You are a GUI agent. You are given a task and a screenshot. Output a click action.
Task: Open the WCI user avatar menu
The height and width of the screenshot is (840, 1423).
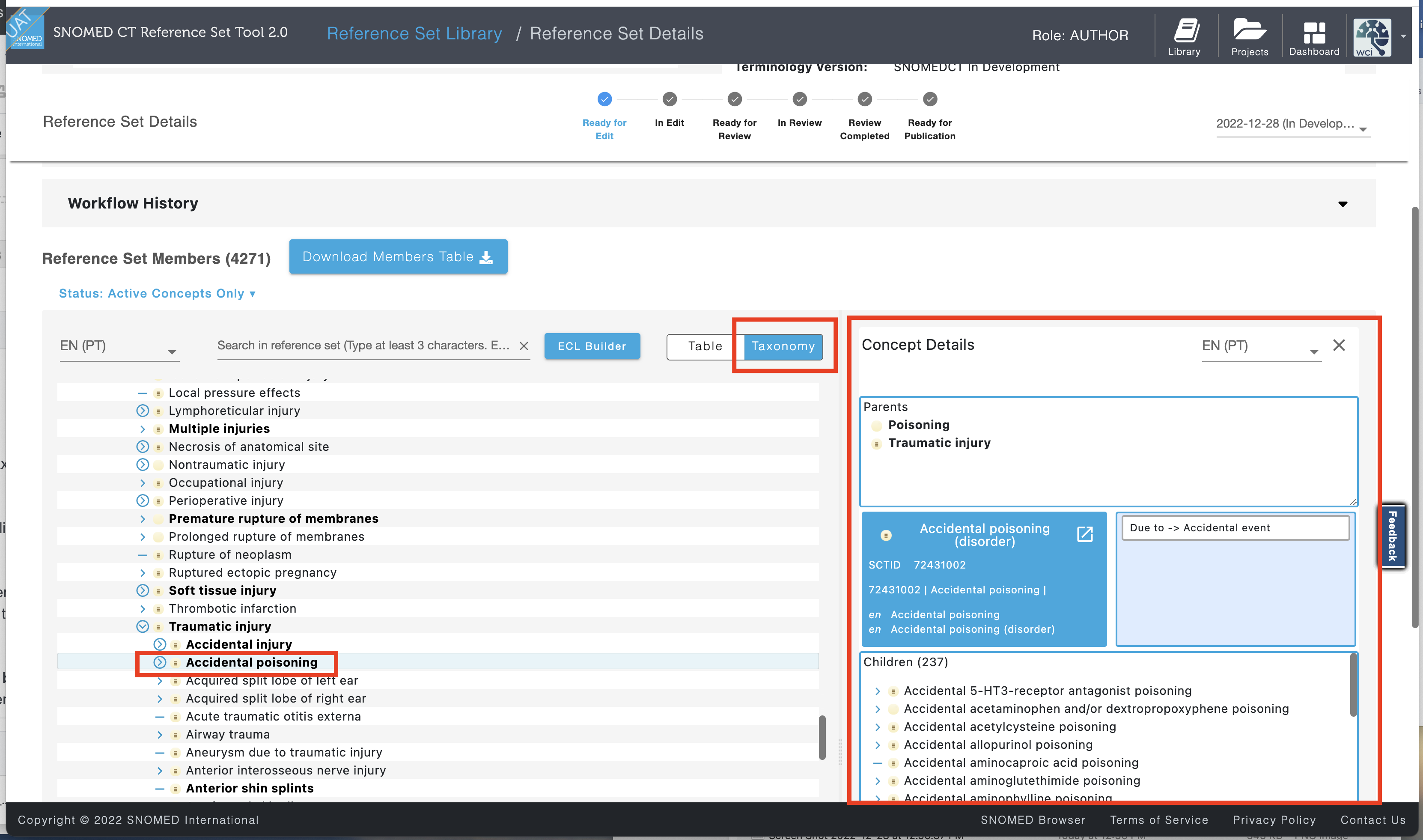click(1372, 37)
